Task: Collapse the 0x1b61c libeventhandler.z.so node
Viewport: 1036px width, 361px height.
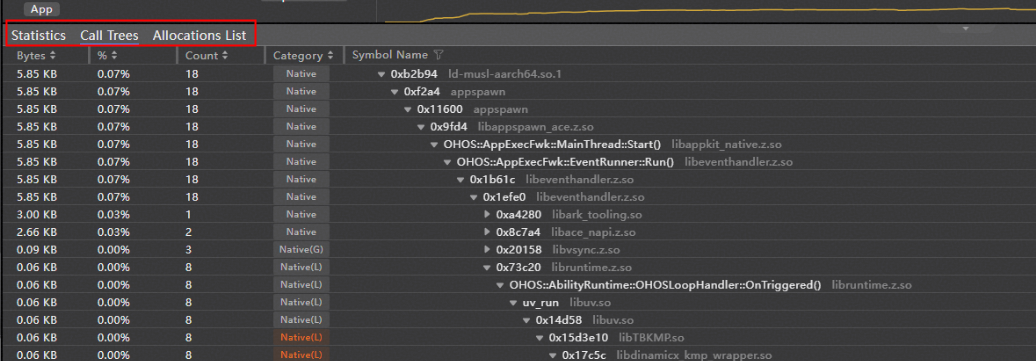Action: click(461, 180)
